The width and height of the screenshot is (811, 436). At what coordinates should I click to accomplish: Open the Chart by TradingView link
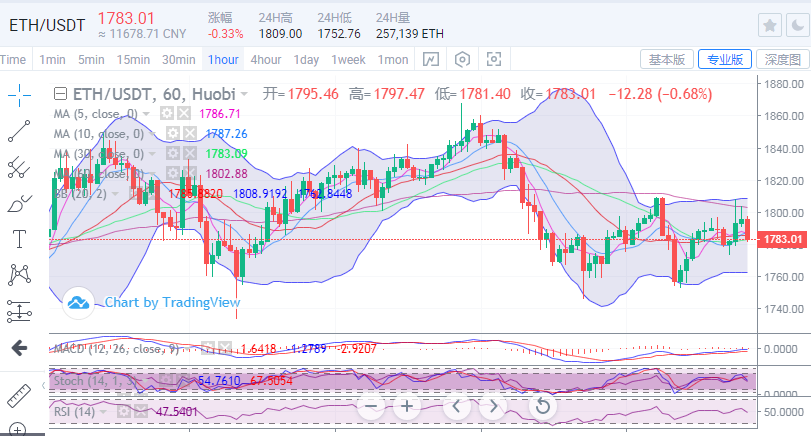click(172, 302)
